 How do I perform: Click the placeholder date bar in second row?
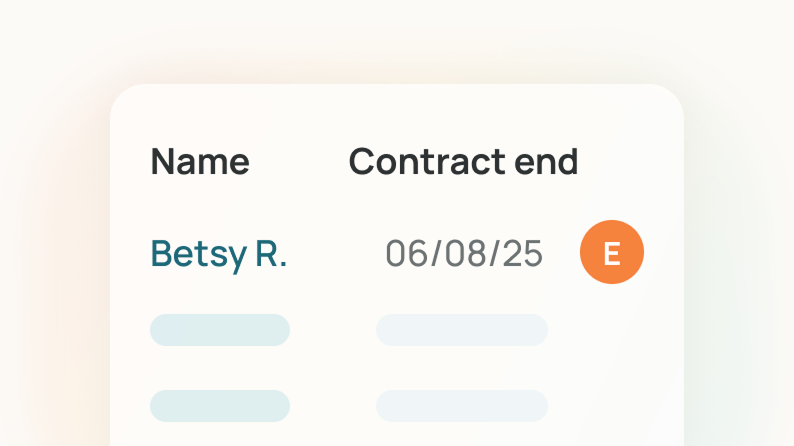tap(462, 330)
